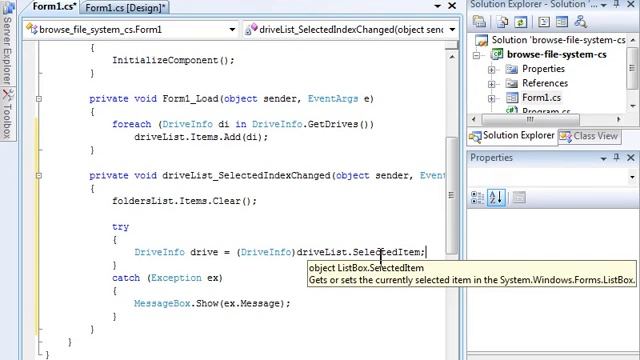Click the code editor vertical scrollbar thumb

point(451,196)
